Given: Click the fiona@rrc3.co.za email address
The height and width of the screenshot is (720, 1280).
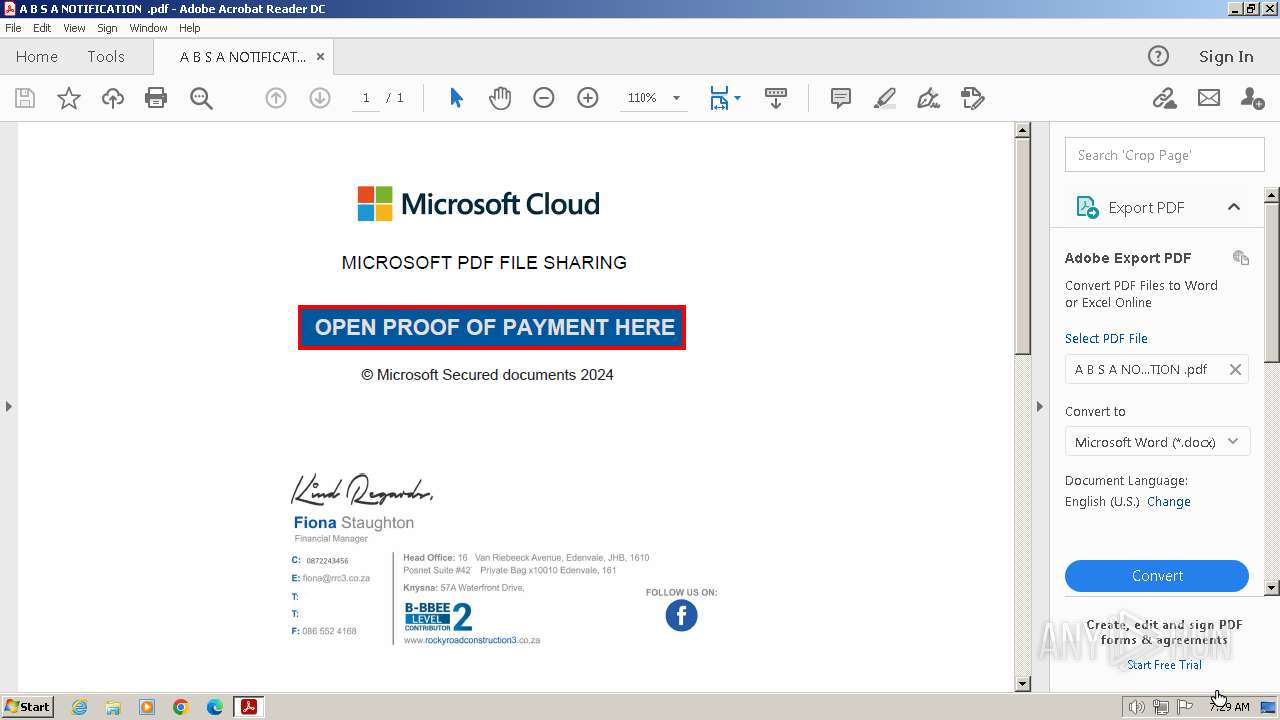Looking at the screenshot, I should click(x=336, y=578).
